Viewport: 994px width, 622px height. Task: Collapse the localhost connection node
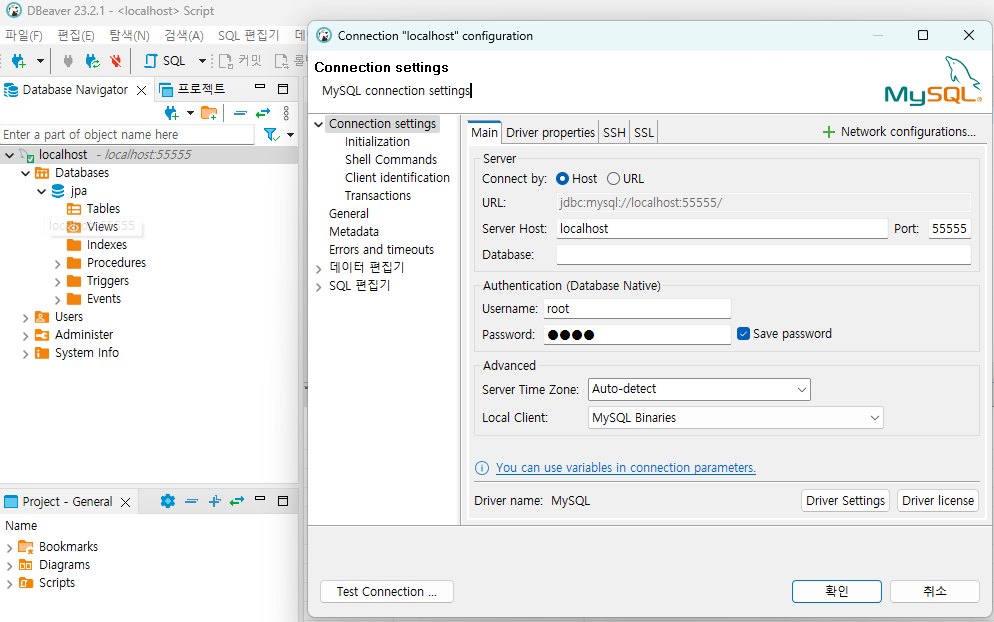(10, 155)
